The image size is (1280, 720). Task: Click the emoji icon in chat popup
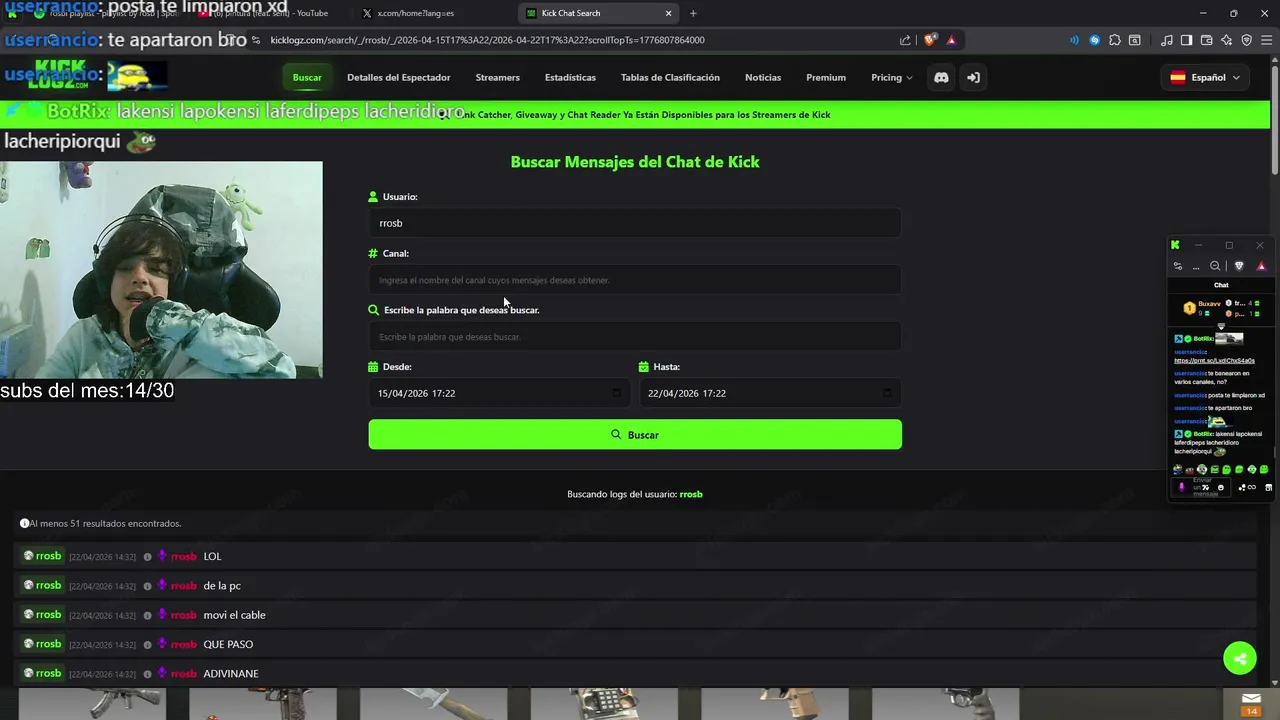(1220, 488)
